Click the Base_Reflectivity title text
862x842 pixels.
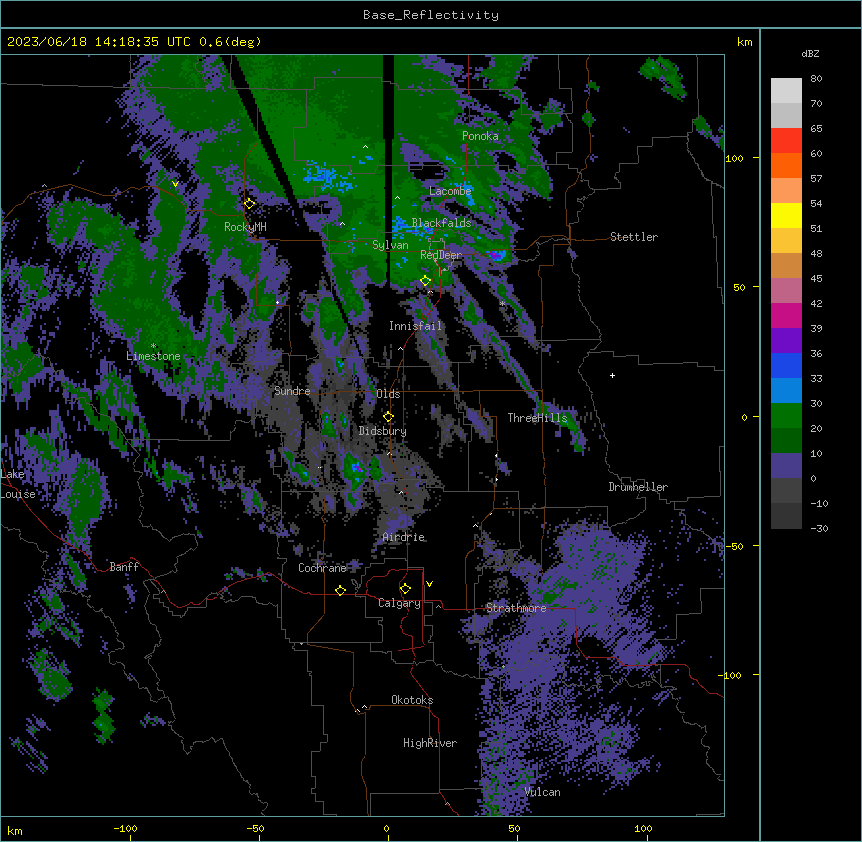(431, 15)
